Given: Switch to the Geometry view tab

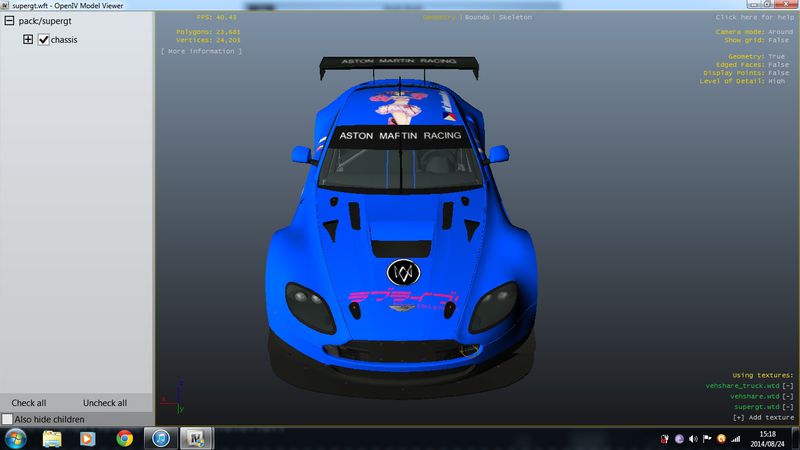Looking at the screenshot, I should coord(439,17).
